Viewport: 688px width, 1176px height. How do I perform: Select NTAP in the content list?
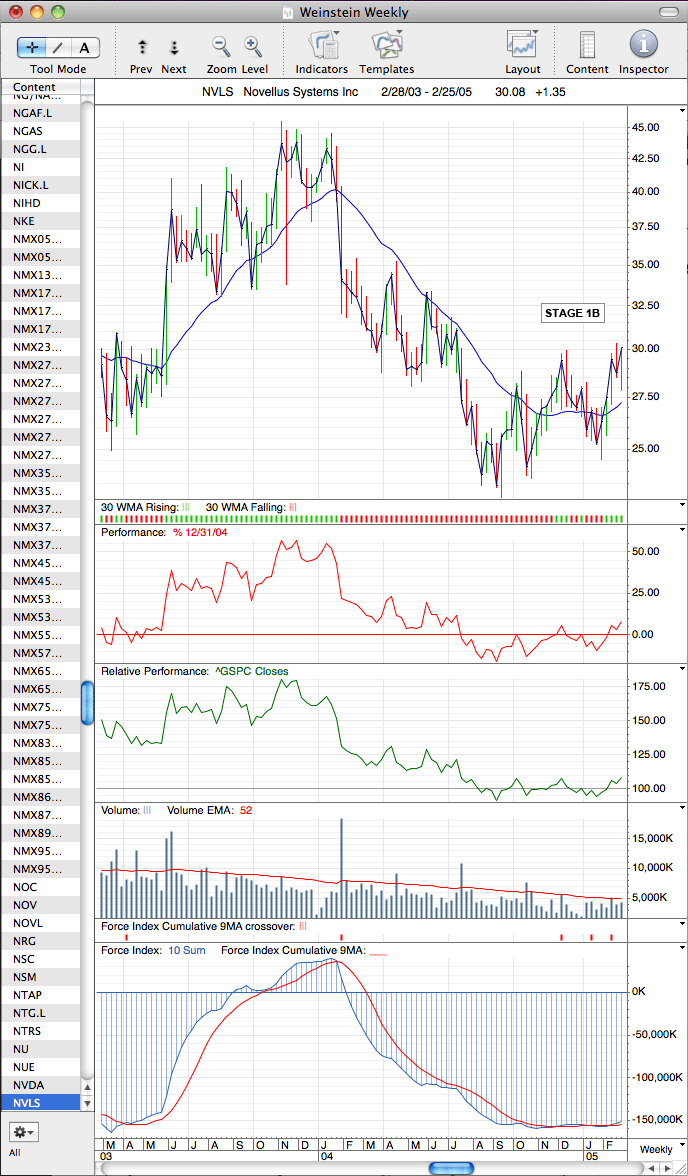pyautogui.click(x=40, y=994)
